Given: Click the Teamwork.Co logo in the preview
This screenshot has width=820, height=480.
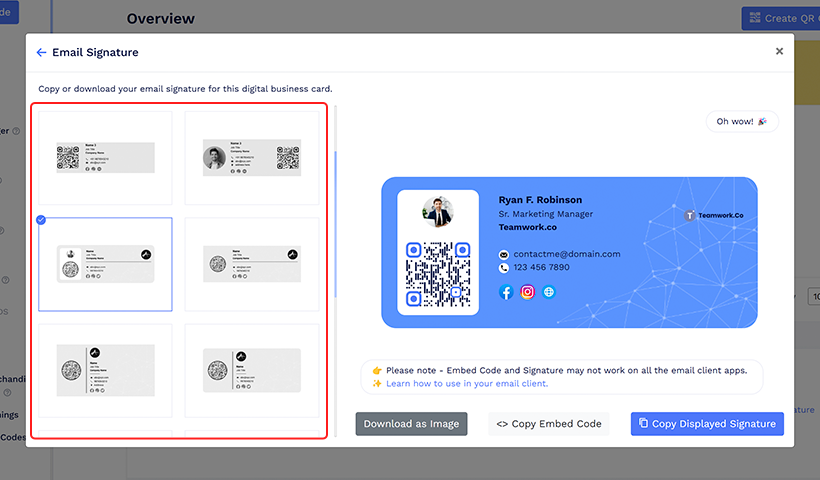Looking at the screenshot, I should point(714,215).
